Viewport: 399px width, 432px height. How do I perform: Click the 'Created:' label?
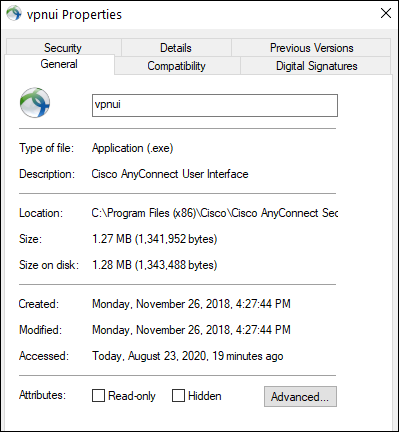pos(39,304)
